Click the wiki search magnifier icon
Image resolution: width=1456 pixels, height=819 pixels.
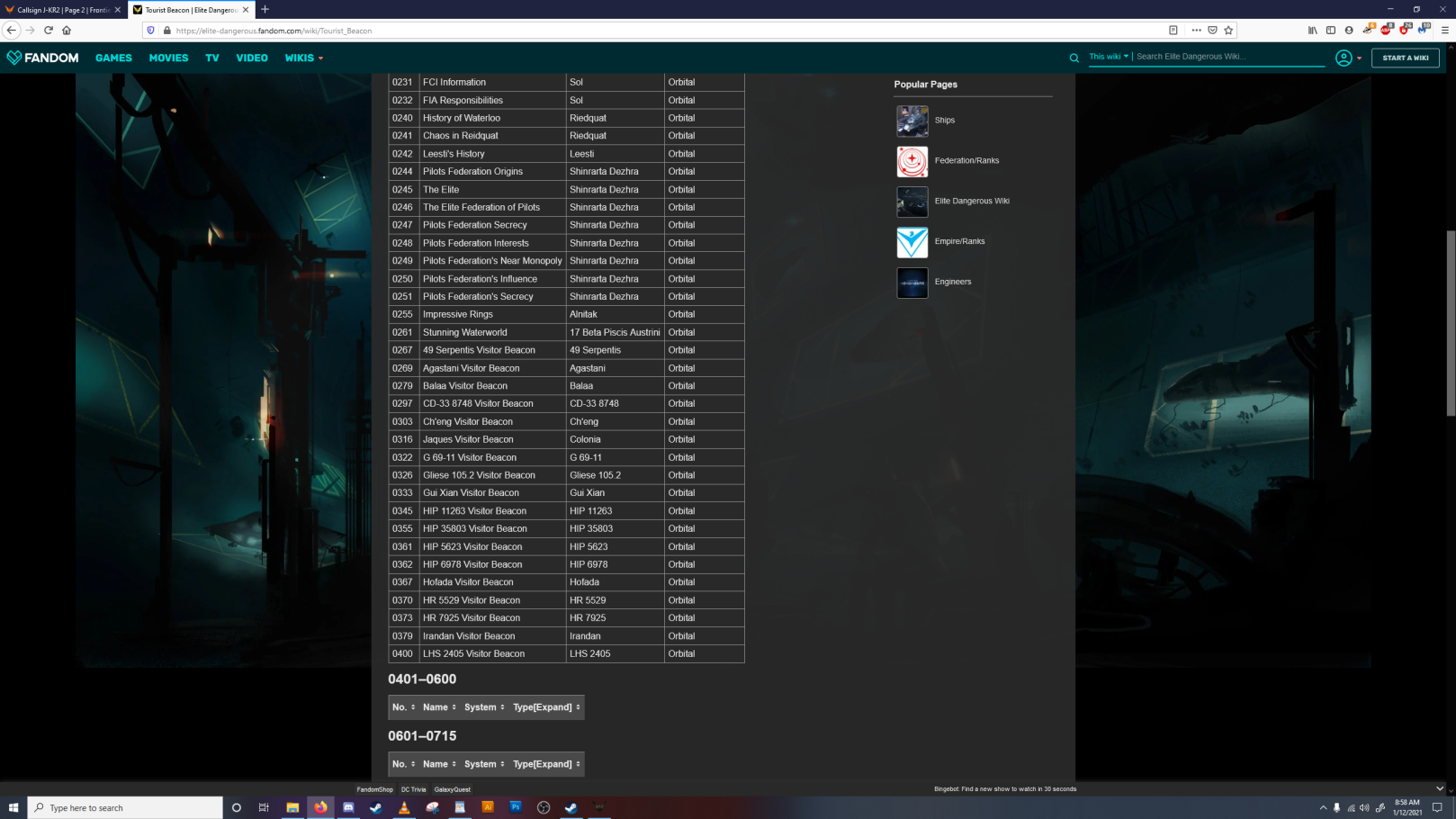coord(1074,58)
